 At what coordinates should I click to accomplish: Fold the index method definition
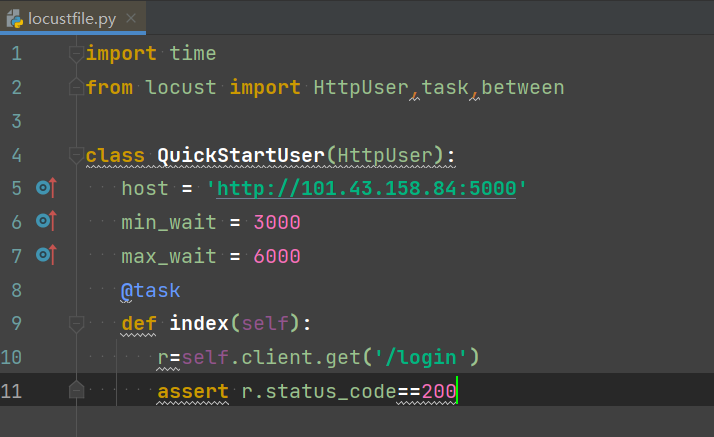(x=74, y=324)
